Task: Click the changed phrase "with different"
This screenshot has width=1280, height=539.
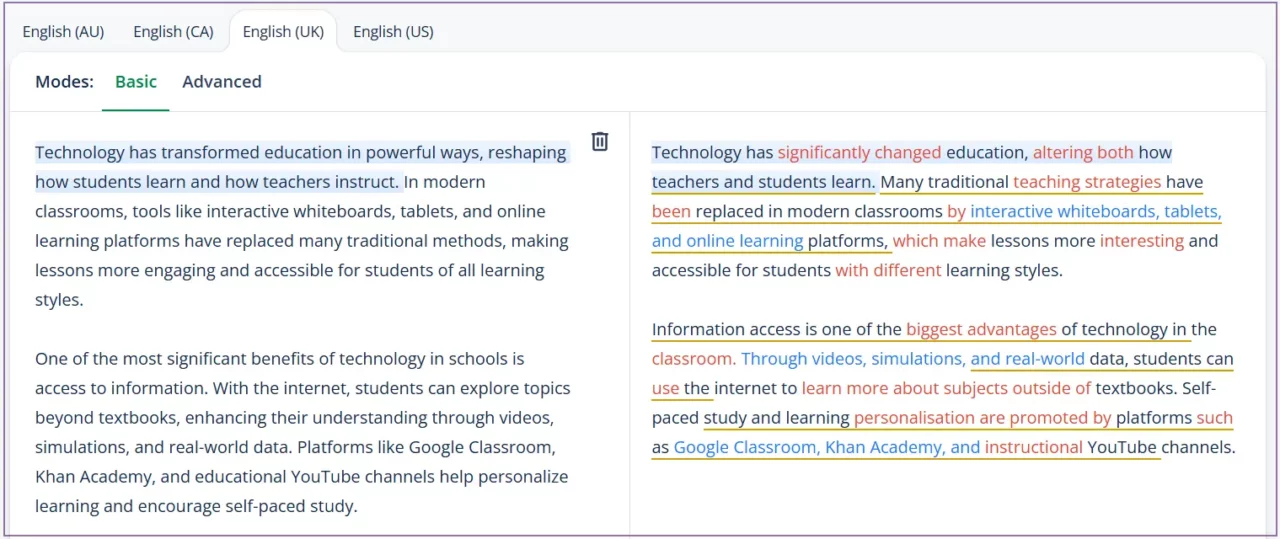Action: tap(888, 270)
